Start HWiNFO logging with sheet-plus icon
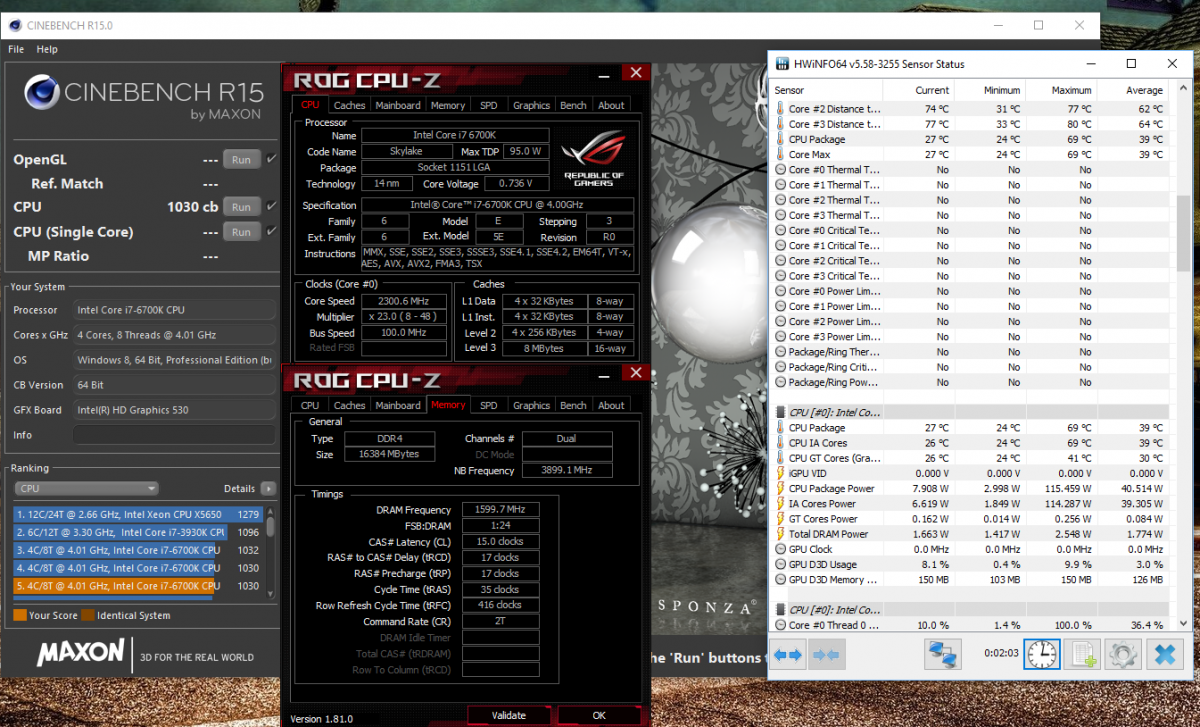Screen dimensions: 1200x727 coord(1082,655)
